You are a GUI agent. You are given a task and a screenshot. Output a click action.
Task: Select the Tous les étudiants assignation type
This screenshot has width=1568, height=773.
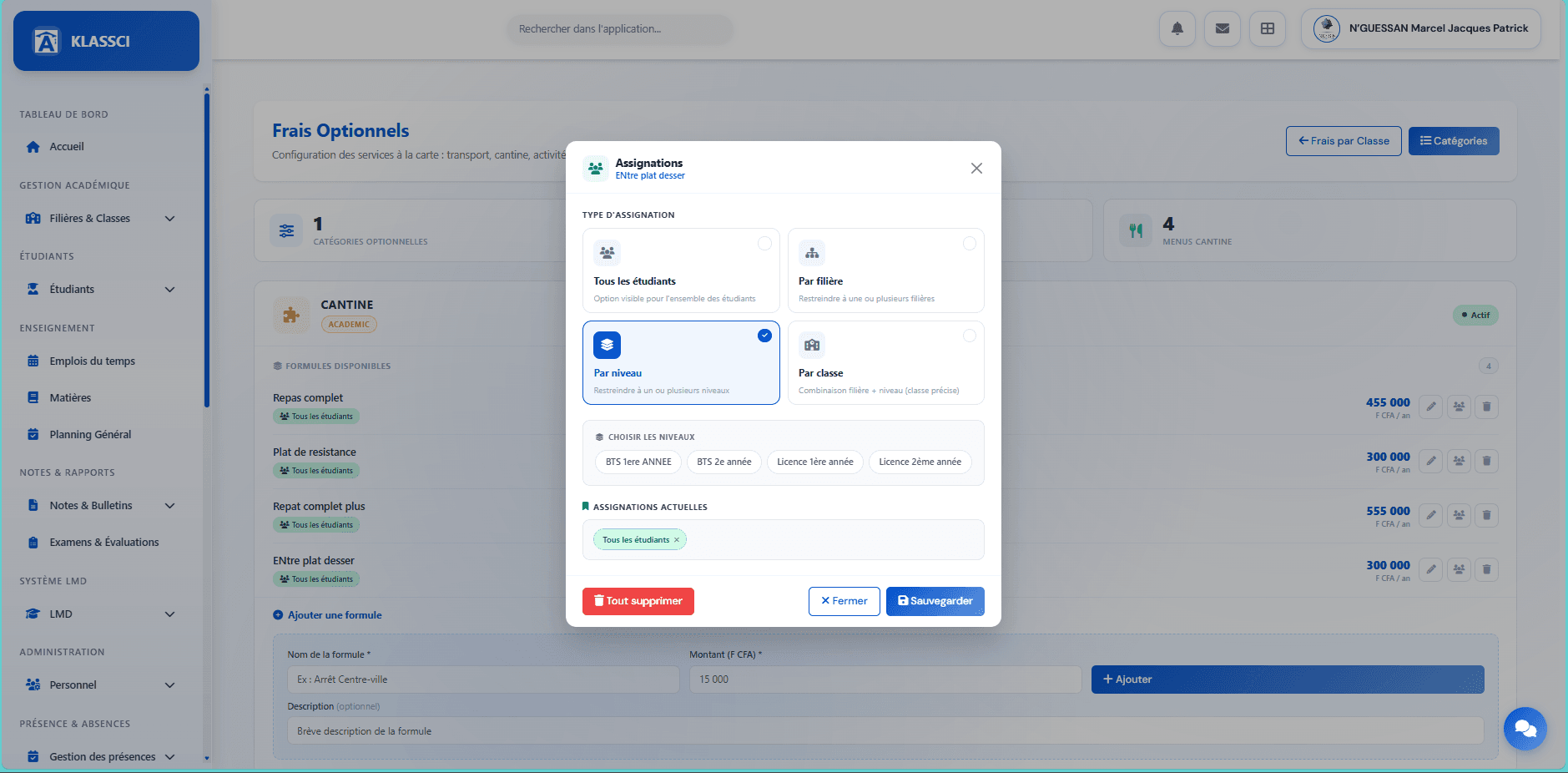coord(681,270)
